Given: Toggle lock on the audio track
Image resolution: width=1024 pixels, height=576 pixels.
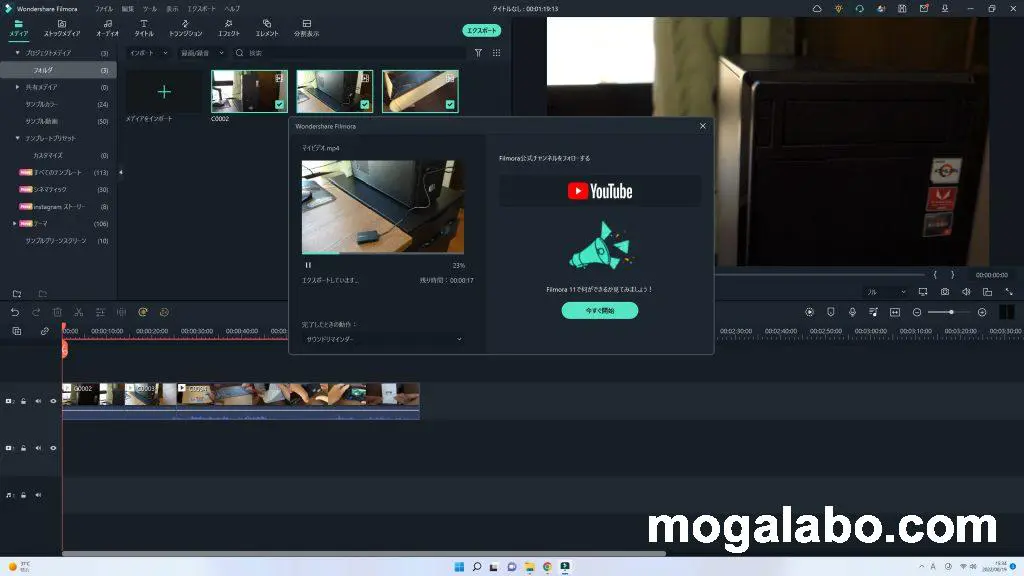Looking at the screenshot, I should click(24, 494).
